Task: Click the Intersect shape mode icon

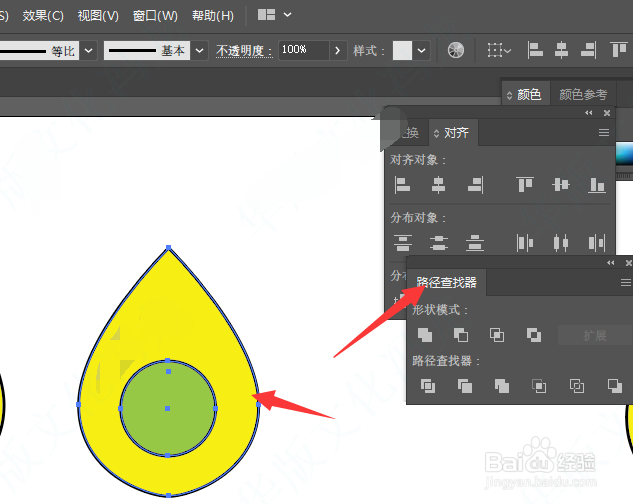Action: click(x=497, y=335)
